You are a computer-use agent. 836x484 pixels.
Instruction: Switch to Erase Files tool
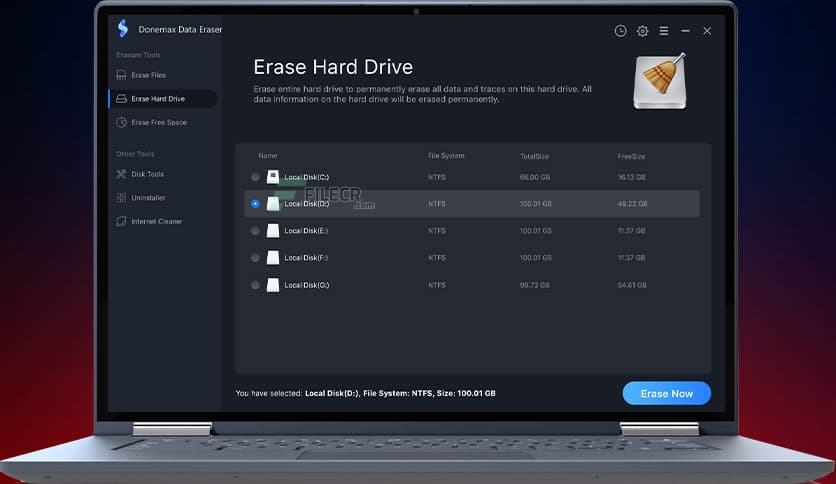(148, 75)
